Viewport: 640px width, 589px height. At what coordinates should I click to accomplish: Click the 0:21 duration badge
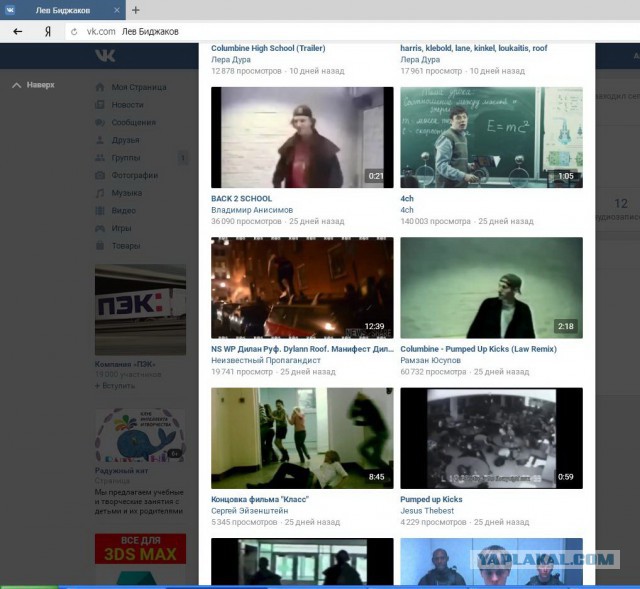[x=376, y=176]
